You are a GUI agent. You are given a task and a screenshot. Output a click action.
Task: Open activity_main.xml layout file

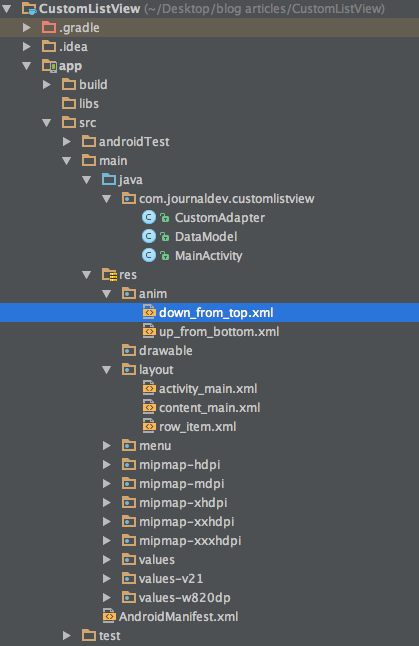point(208,389)
